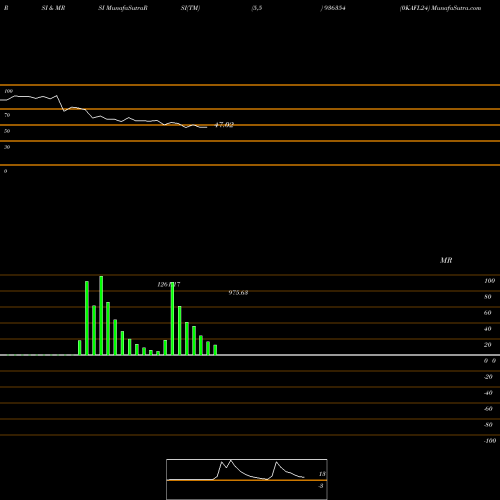Click the tallest green MR histogram bar
Viewport: 500px width, 500px height.
(101, 315)
